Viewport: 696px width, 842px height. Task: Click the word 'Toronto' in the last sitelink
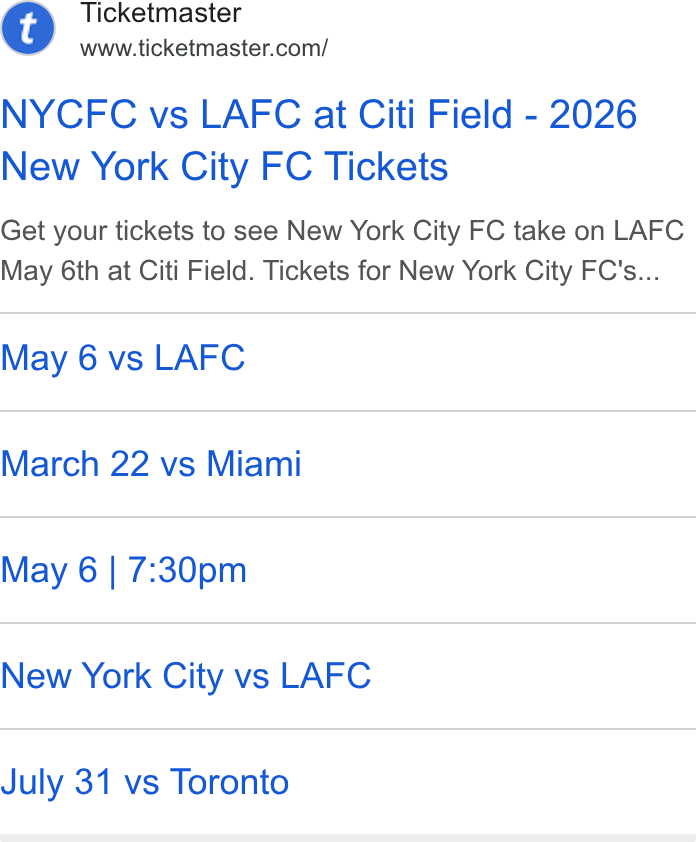coord(230,782)
